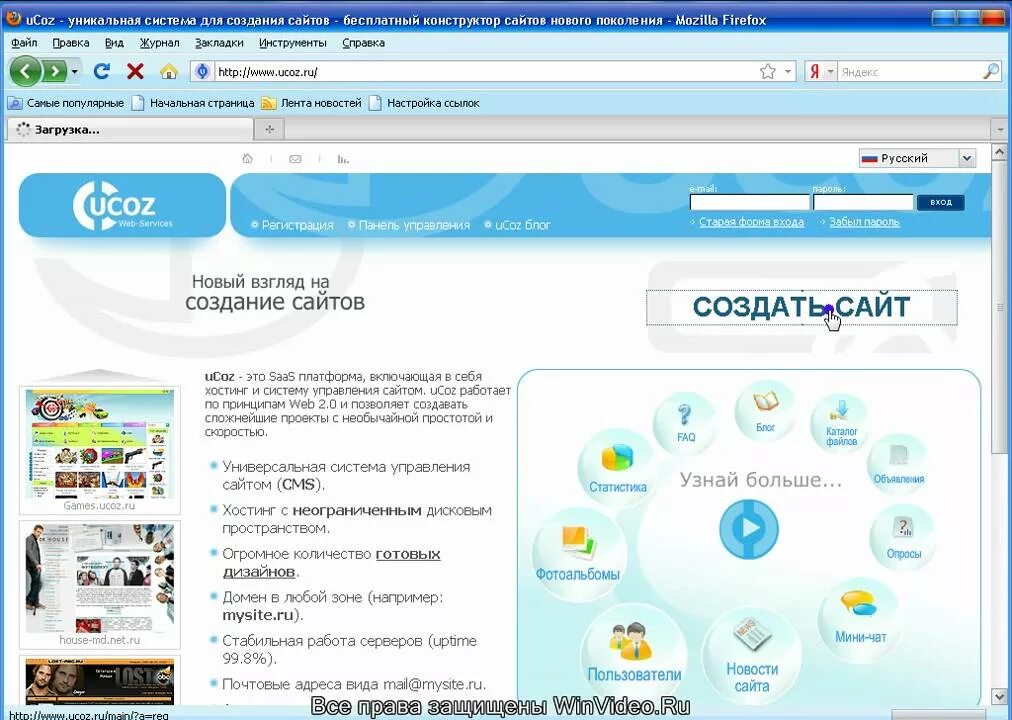
Task: Follow the готовых дизайнов link
Action: click(x=331, y=563)
